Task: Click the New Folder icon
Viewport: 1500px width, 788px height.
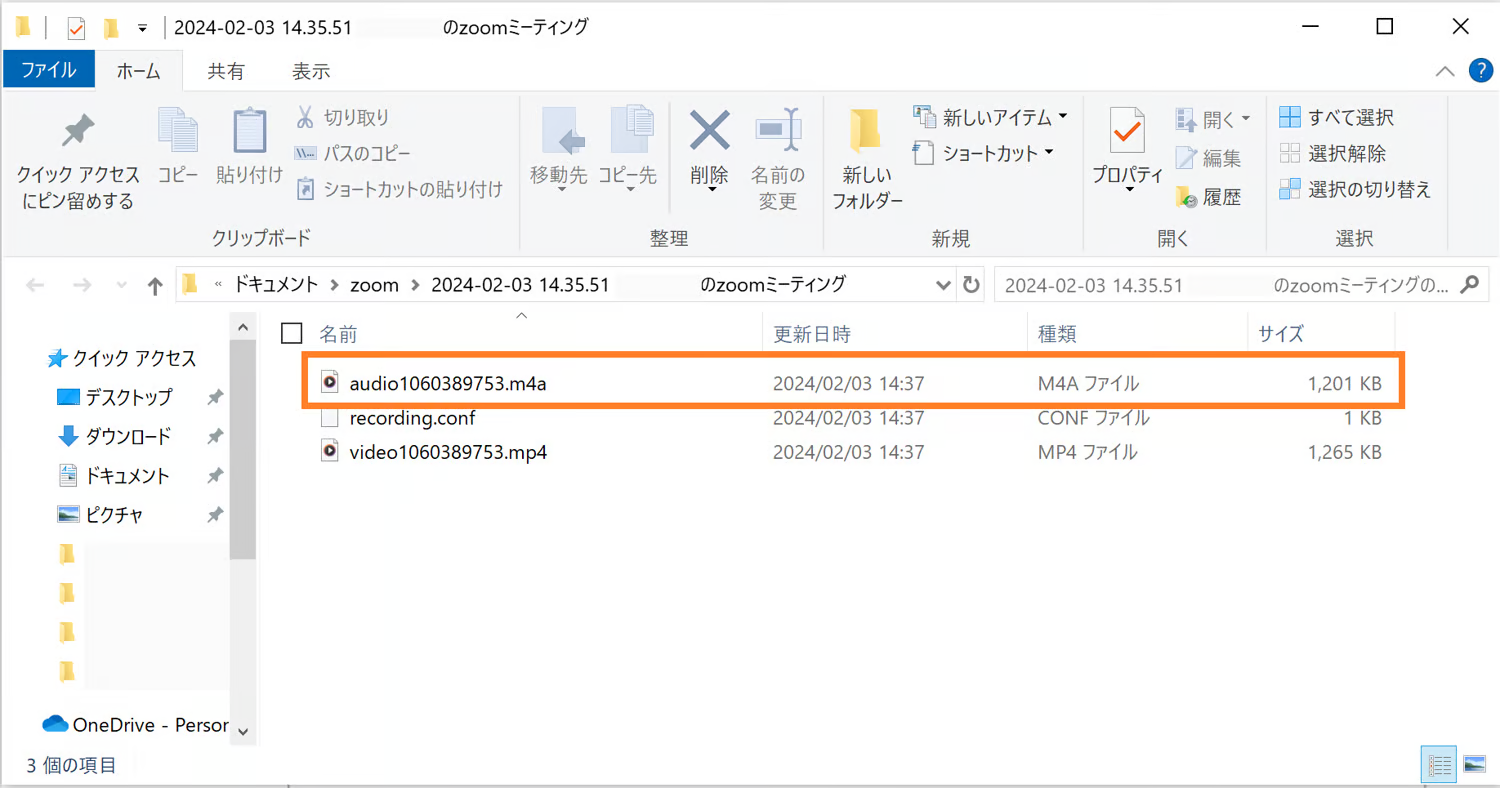Action: [x=866, y=130]
